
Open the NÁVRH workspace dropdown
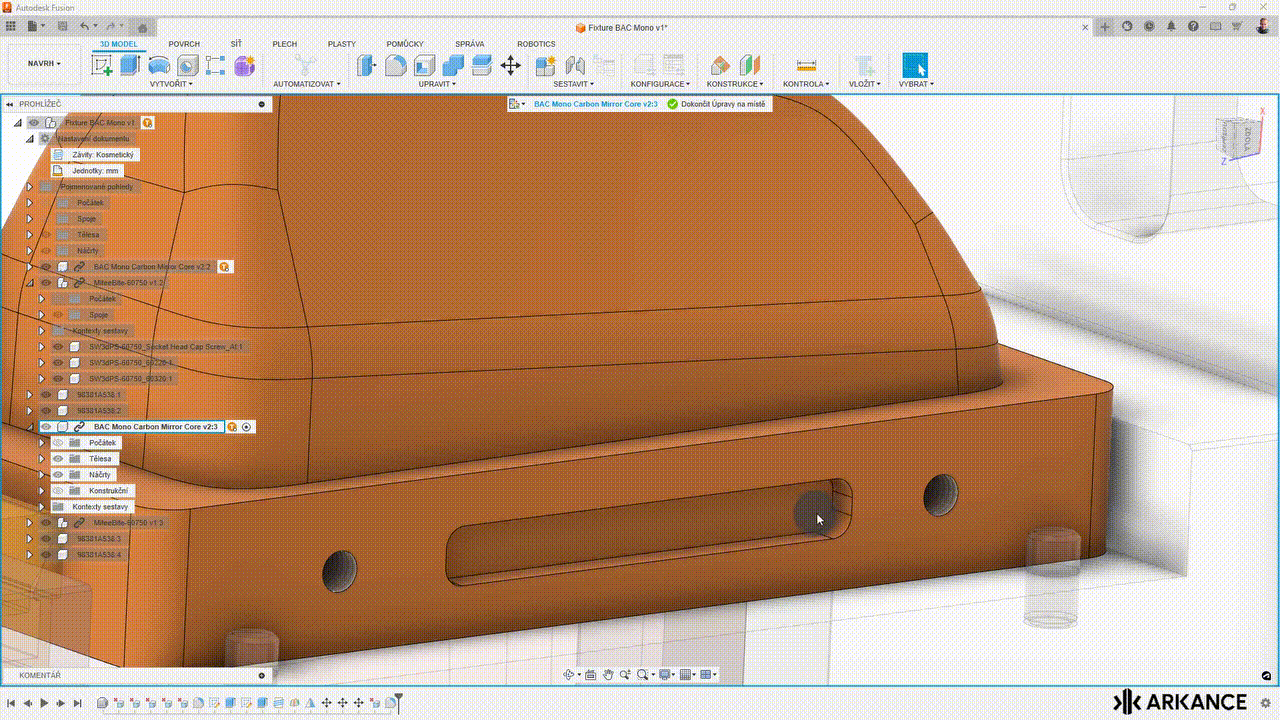pos(44,64)
